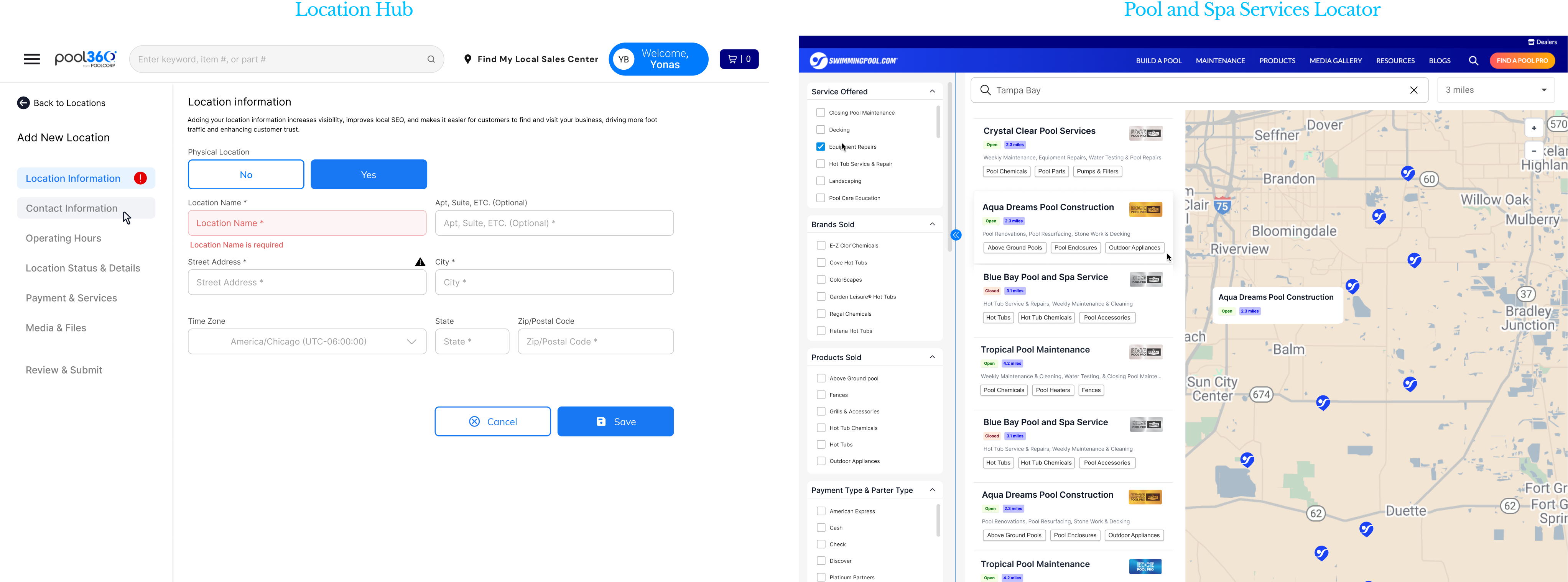Click the red error alert on Location Information
The width and height of the screenshot is (1568, 582).
point(141,178)
